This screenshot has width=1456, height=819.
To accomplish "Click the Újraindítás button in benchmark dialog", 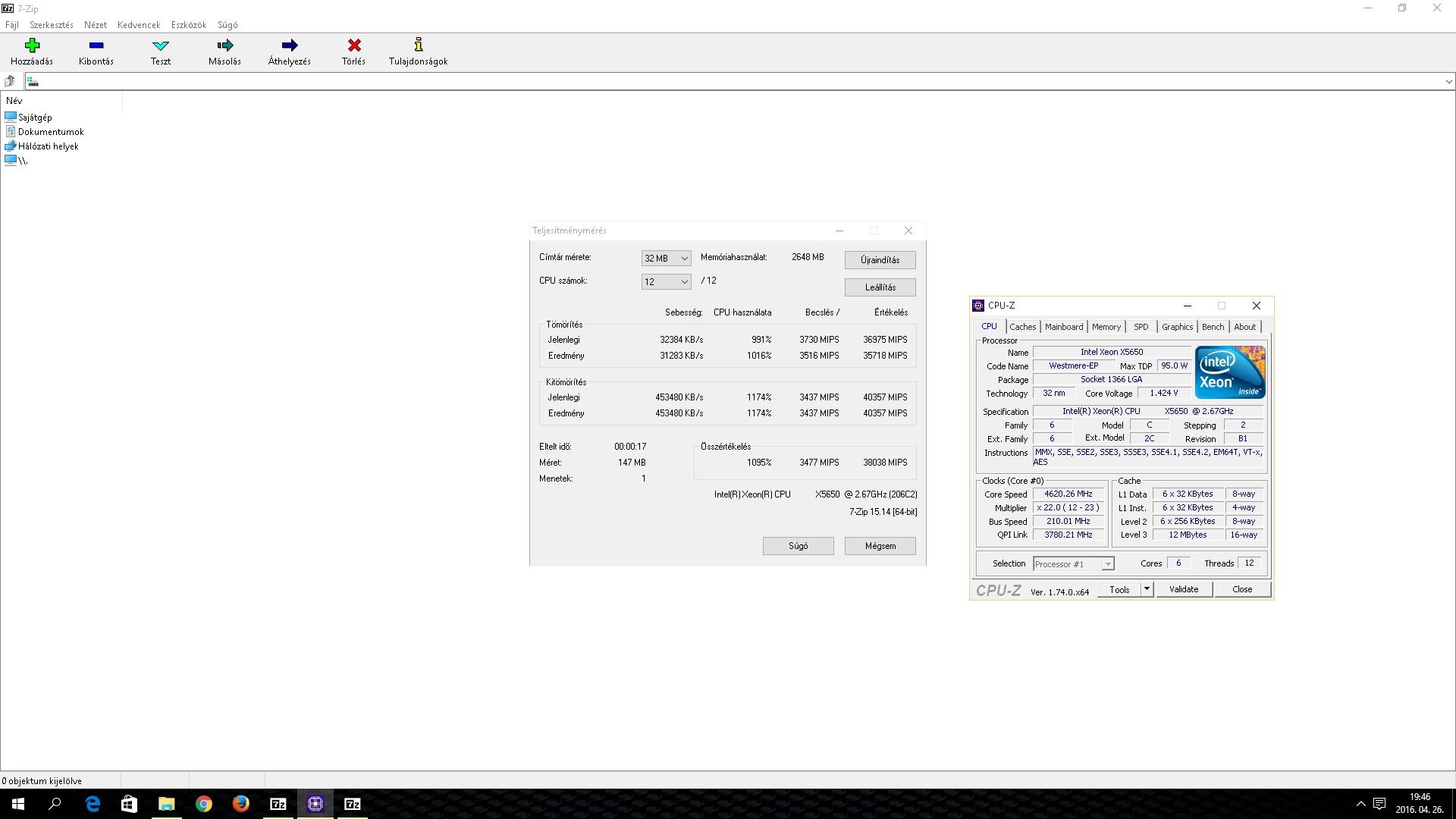I will (880, 260).
